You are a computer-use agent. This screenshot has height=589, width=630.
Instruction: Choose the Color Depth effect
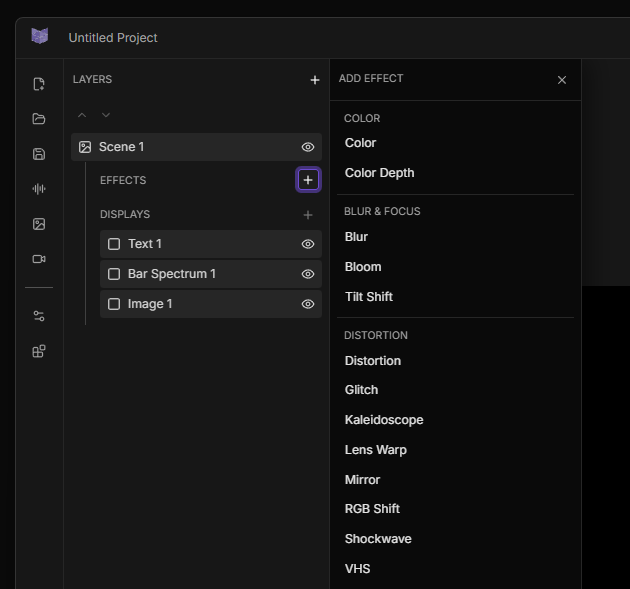coord(379,173)
